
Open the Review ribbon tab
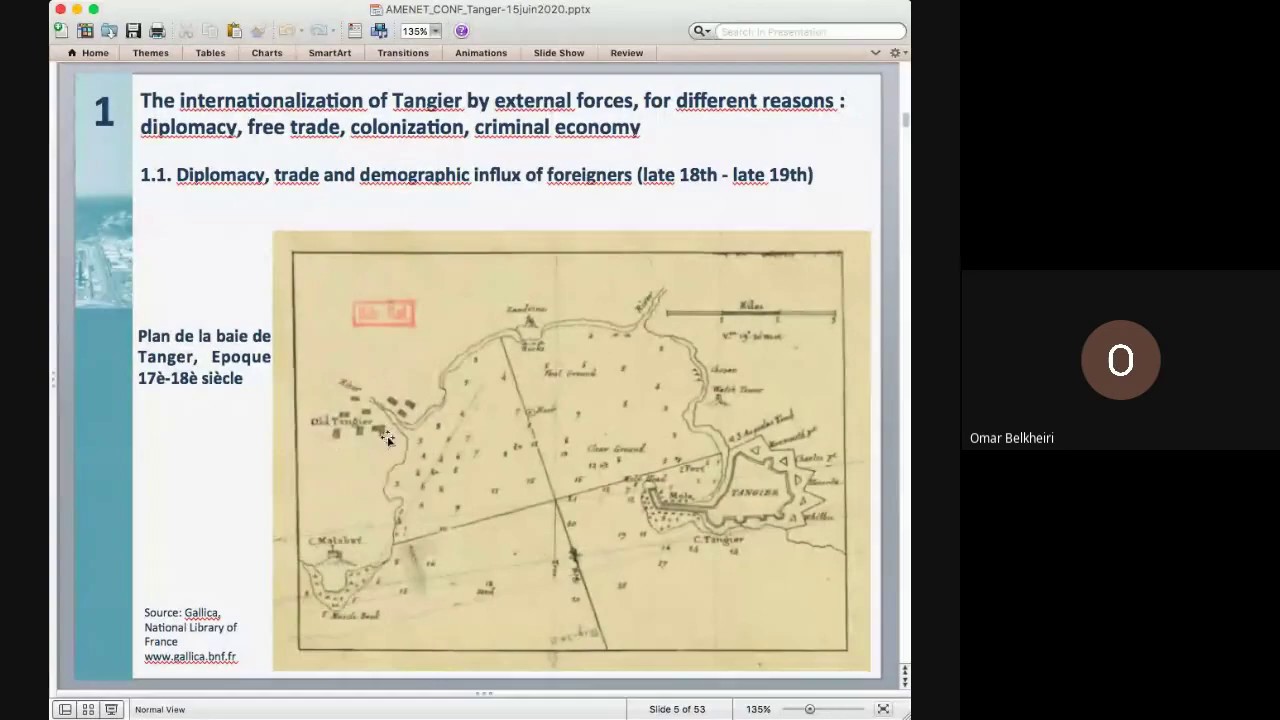pyautogui.click(x=627, y=53)
